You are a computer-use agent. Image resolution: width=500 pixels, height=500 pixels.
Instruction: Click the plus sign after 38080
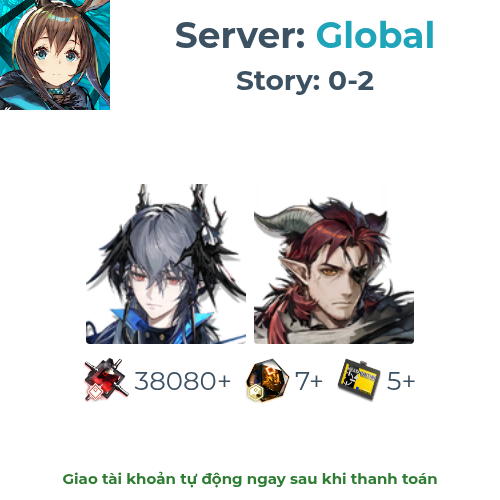(x=224, y=381)
